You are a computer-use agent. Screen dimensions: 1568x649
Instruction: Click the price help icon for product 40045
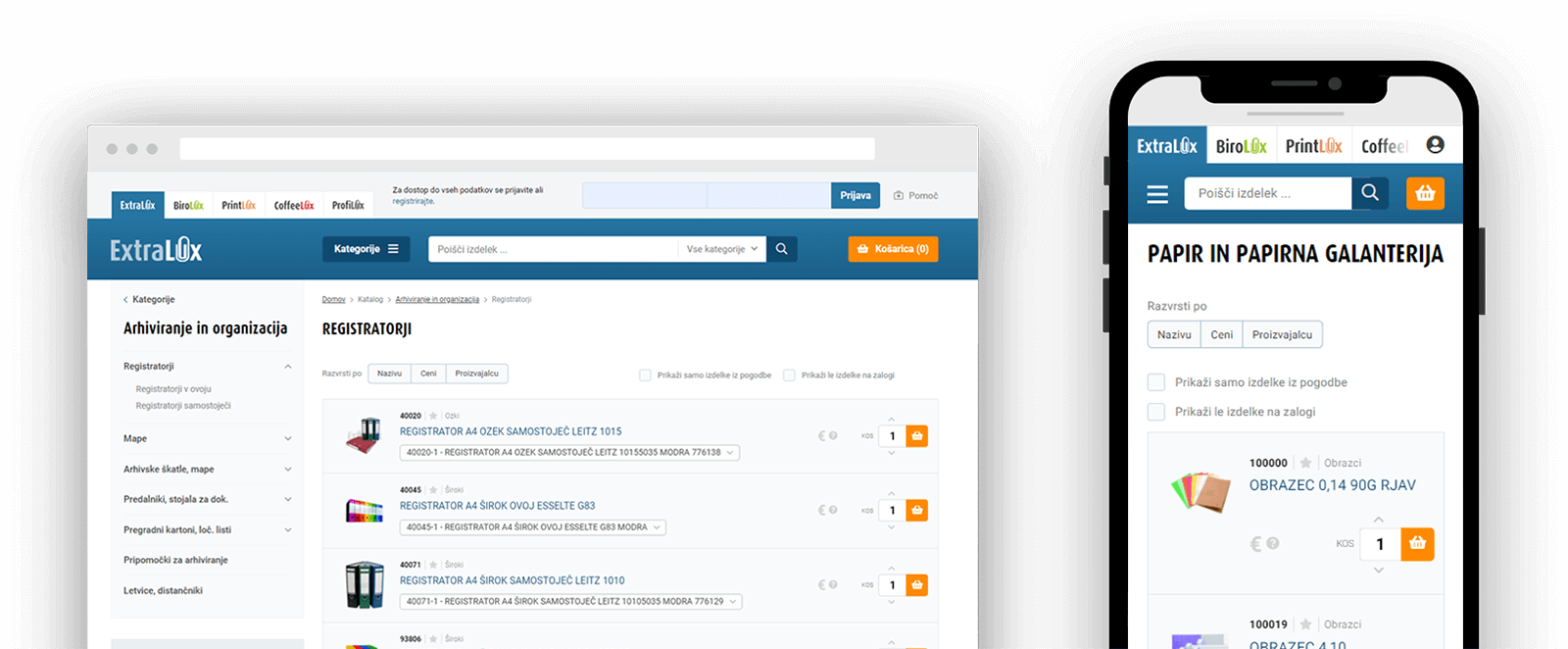[833, 511]
